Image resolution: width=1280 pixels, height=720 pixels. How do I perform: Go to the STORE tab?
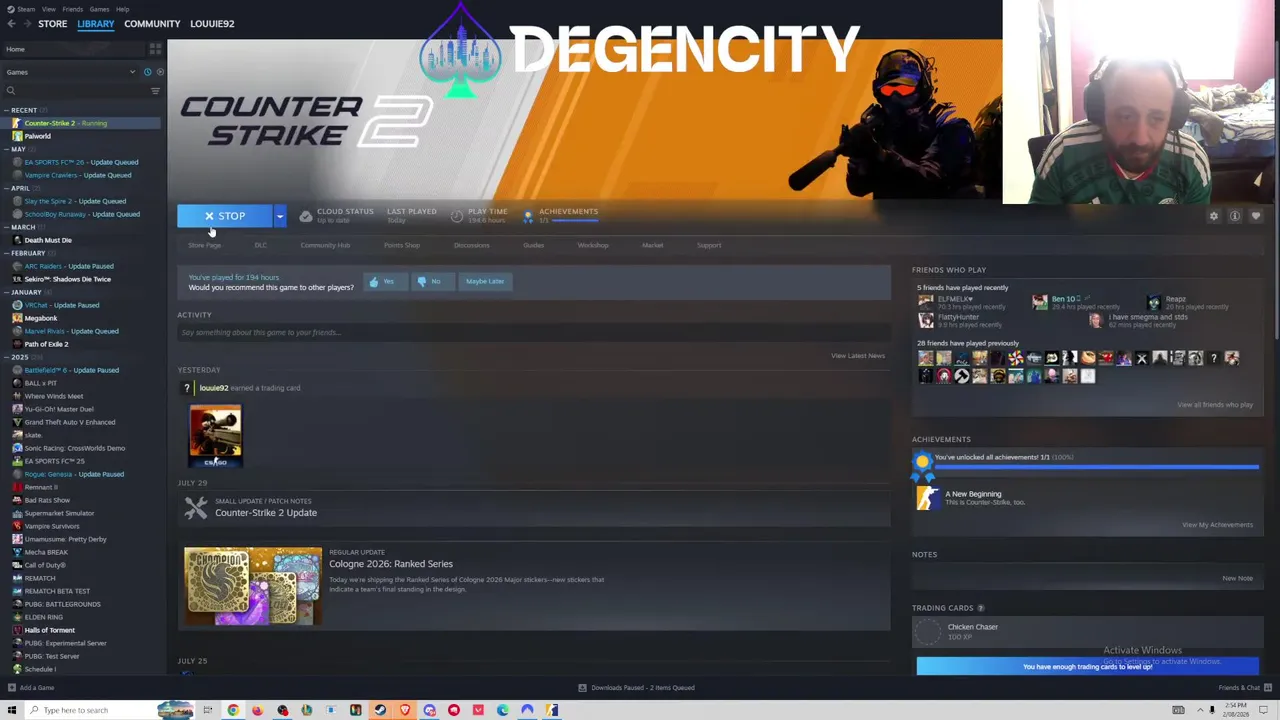[x=52, y=23]
